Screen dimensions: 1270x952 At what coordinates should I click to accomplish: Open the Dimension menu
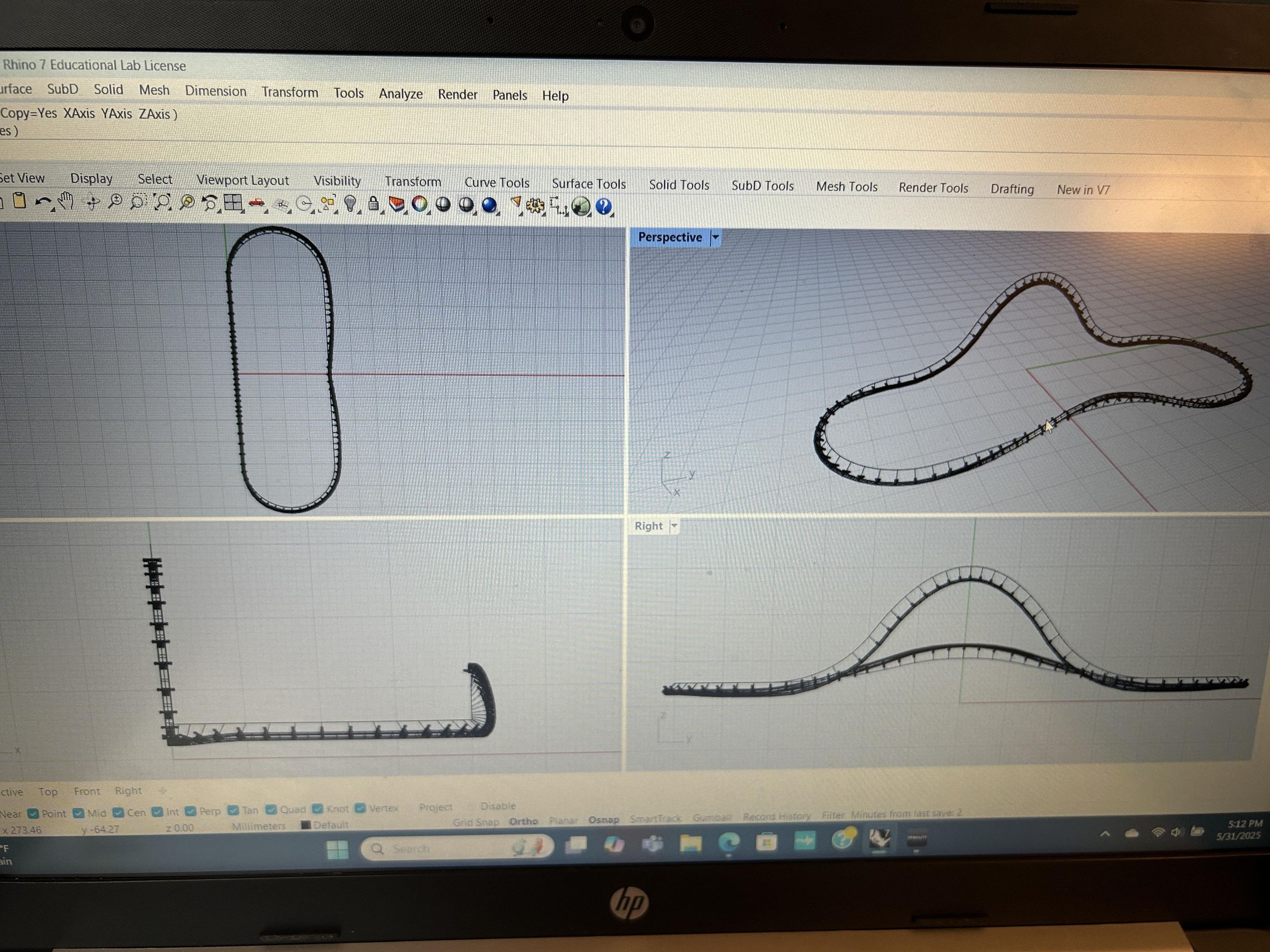pyautogui.click(x=215, y=91)
